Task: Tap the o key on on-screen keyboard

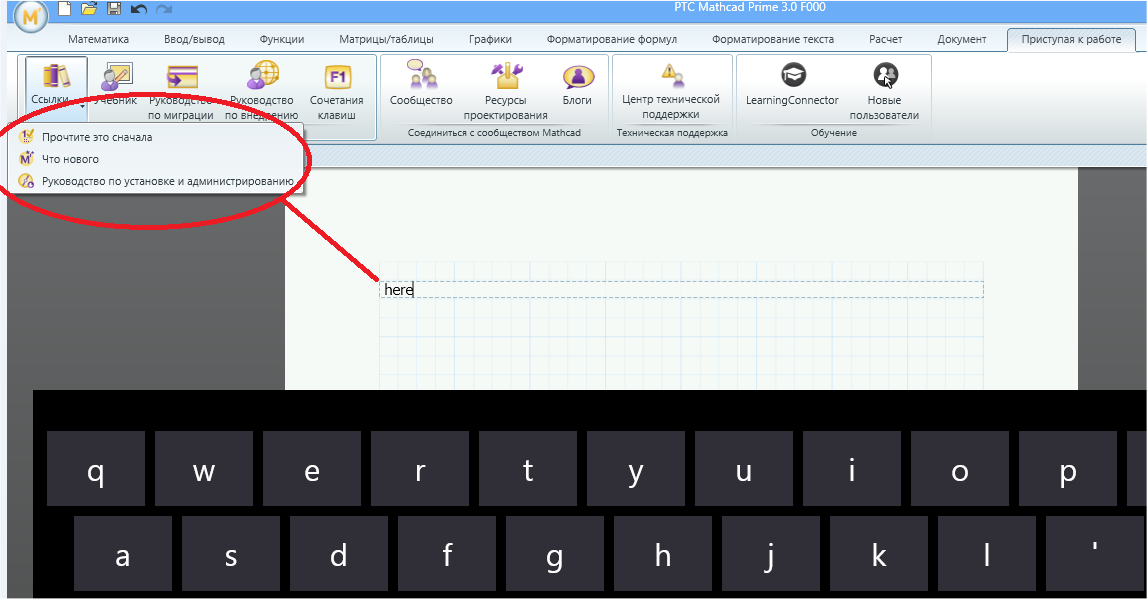Action: point(960,469)
